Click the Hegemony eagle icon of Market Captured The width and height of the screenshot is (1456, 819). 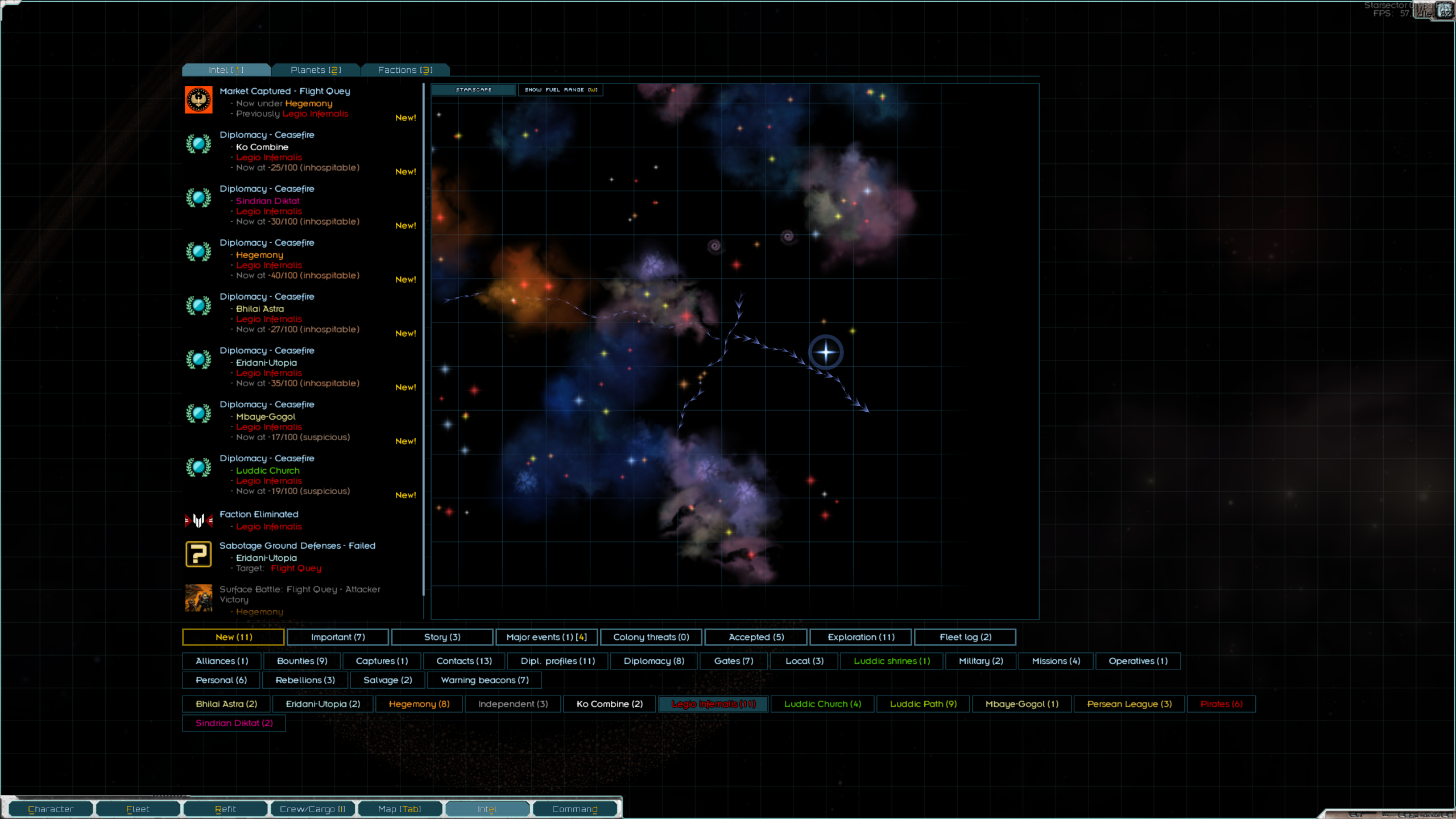click(x=198, y=100)
